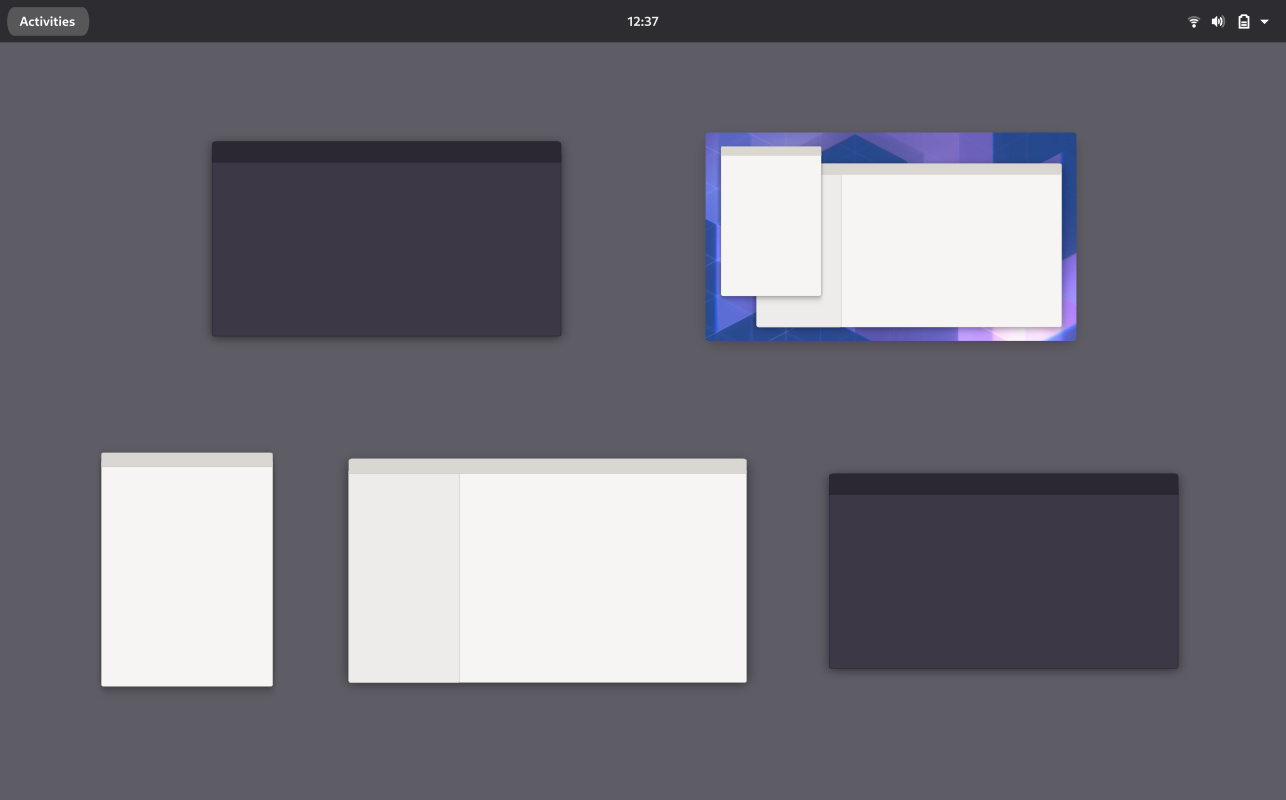Click the Wi-Fi icon to view networks
1286x800 pixels.
tap(1193, 20)
